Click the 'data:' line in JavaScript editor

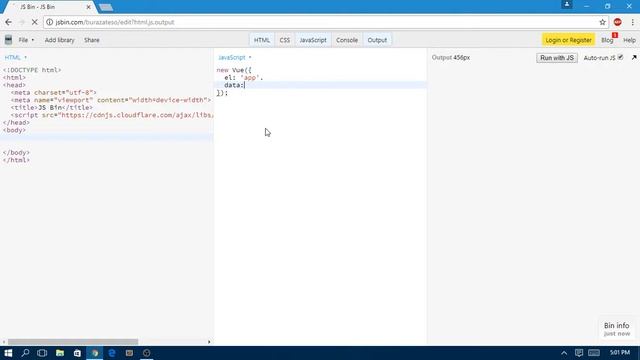tap(320, 85)
